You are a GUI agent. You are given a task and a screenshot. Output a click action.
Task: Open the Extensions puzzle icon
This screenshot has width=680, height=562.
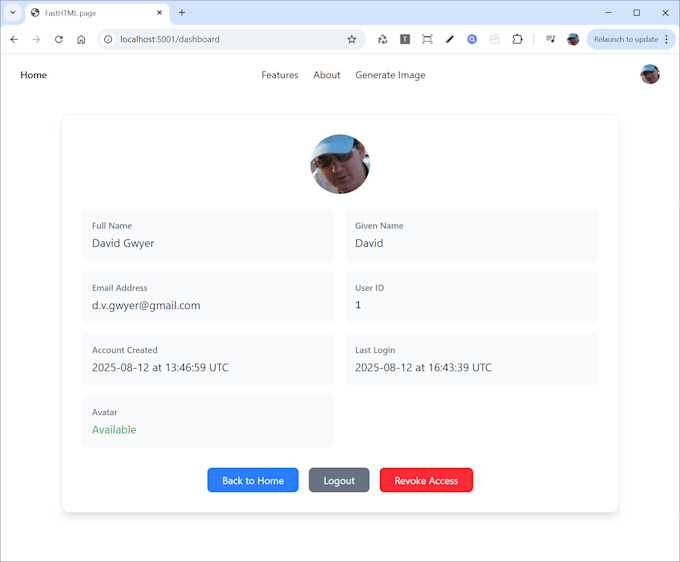point(517,39)
